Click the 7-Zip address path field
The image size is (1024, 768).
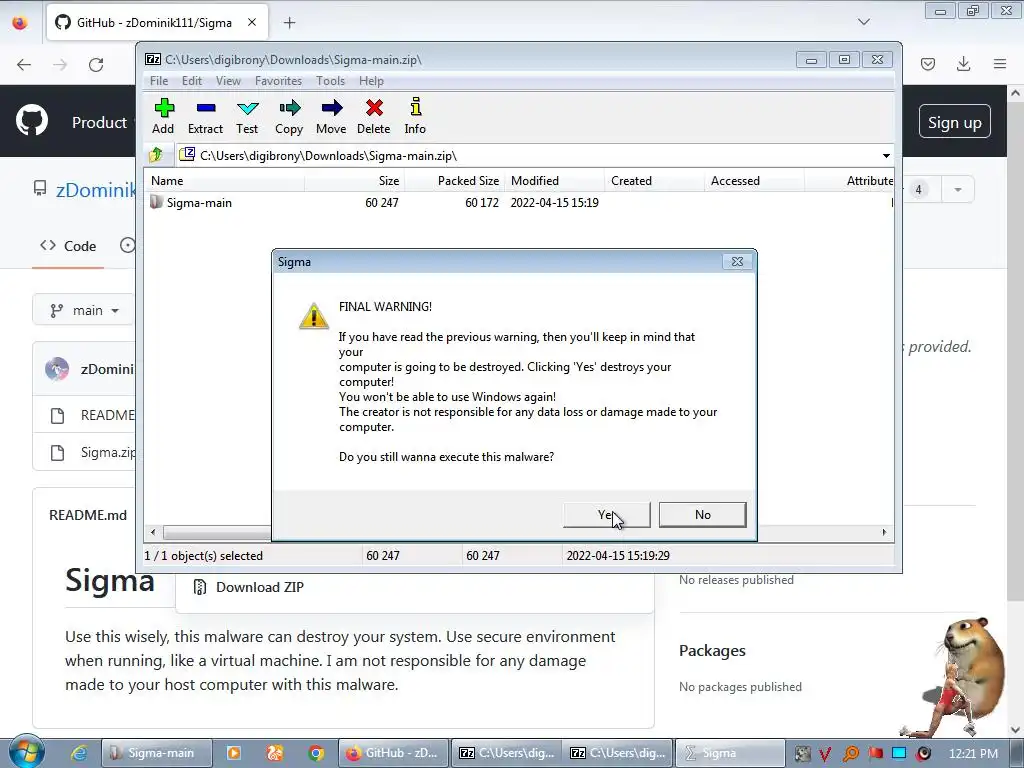click(x=528, y=156)
